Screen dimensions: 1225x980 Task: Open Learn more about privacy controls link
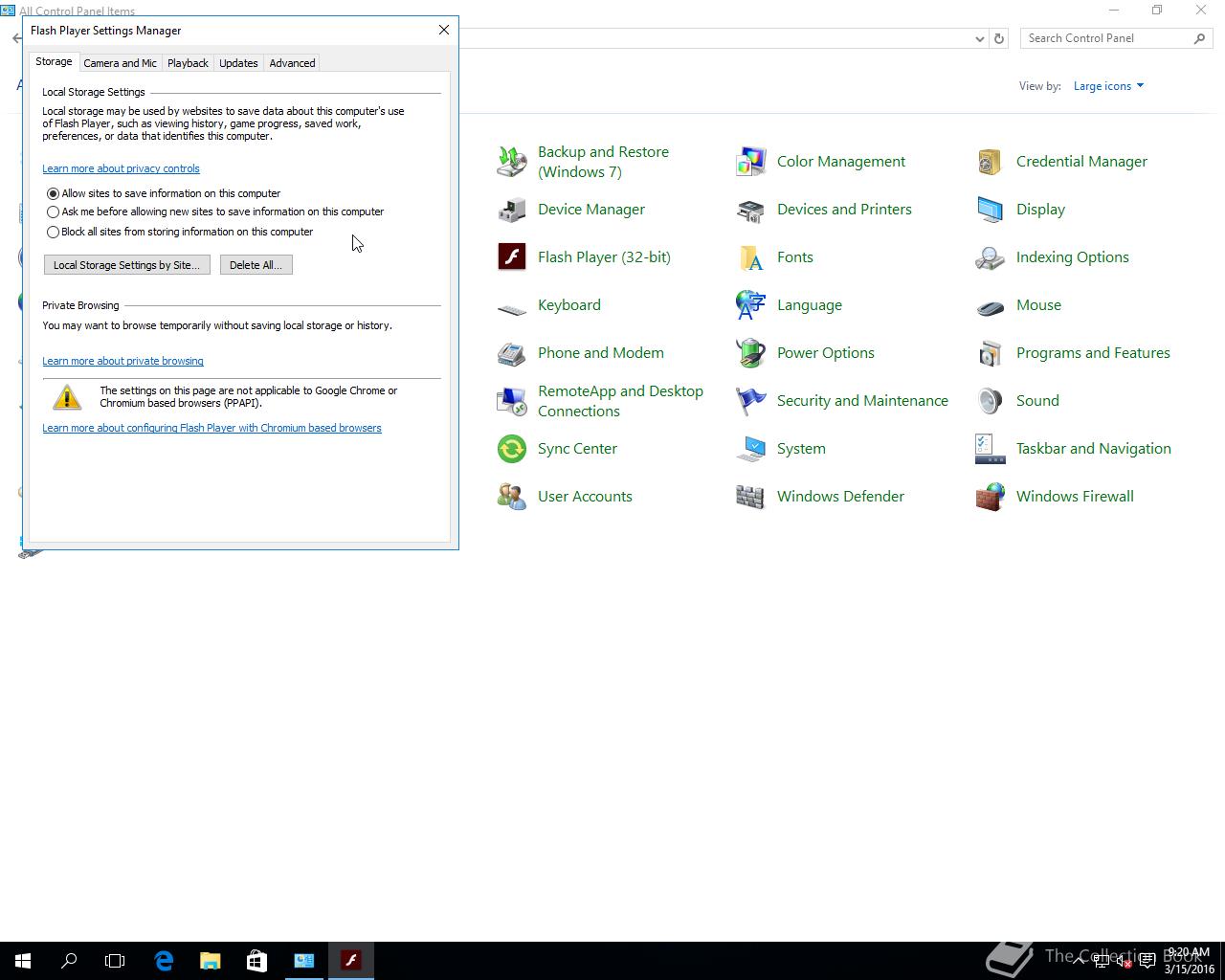tap(121, 168)
